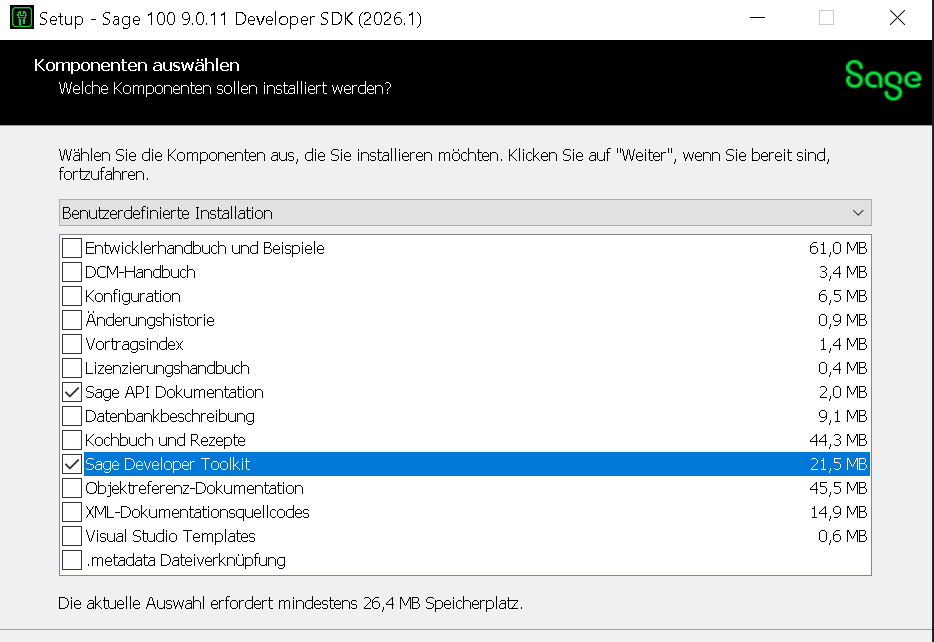
Task: Click the Lizenzierungshandbuch label
Action: coord(167,368)
